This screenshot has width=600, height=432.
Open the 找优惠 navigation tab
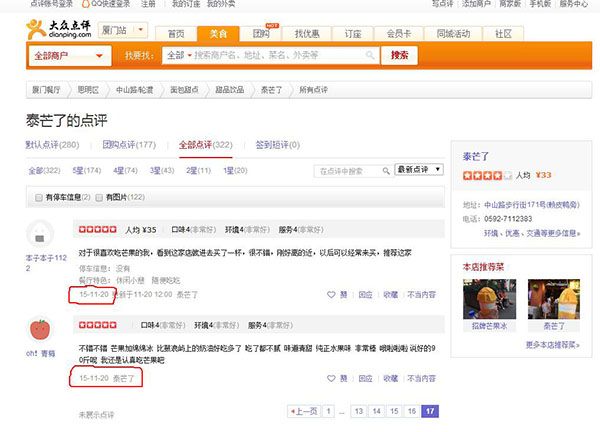[x=307, y=34]
